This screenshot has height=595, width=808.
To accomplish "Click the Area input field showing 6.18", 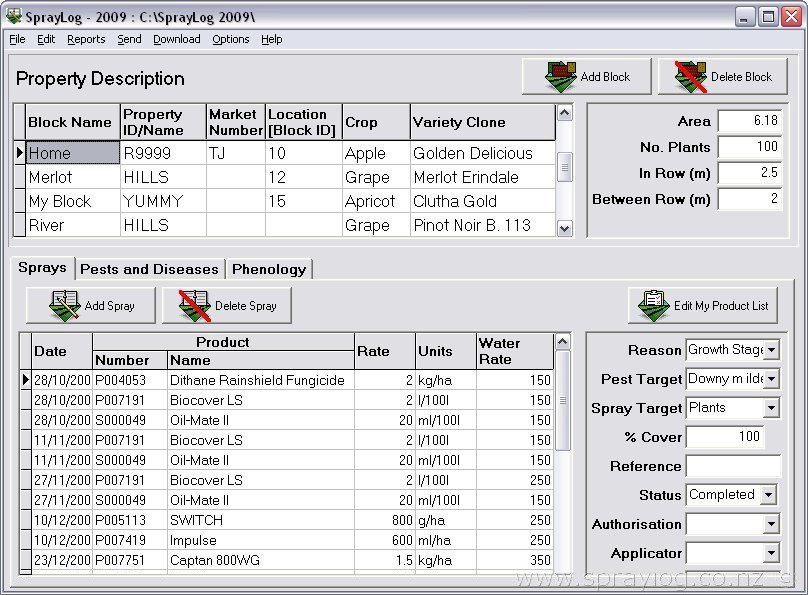I will coord(750,120).
